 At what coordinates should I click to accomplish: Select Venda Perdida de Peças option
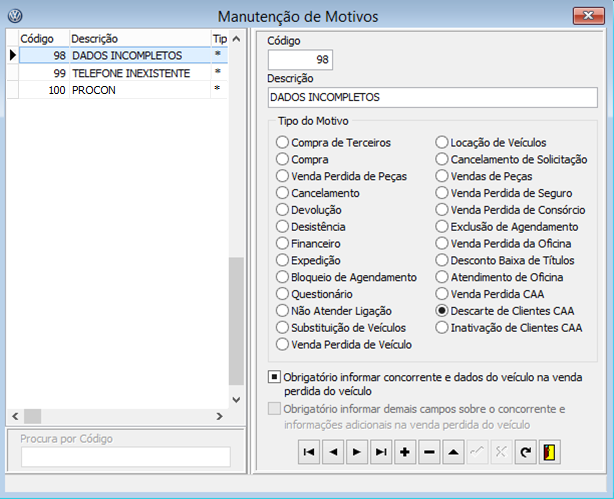[x=341, y=176]
